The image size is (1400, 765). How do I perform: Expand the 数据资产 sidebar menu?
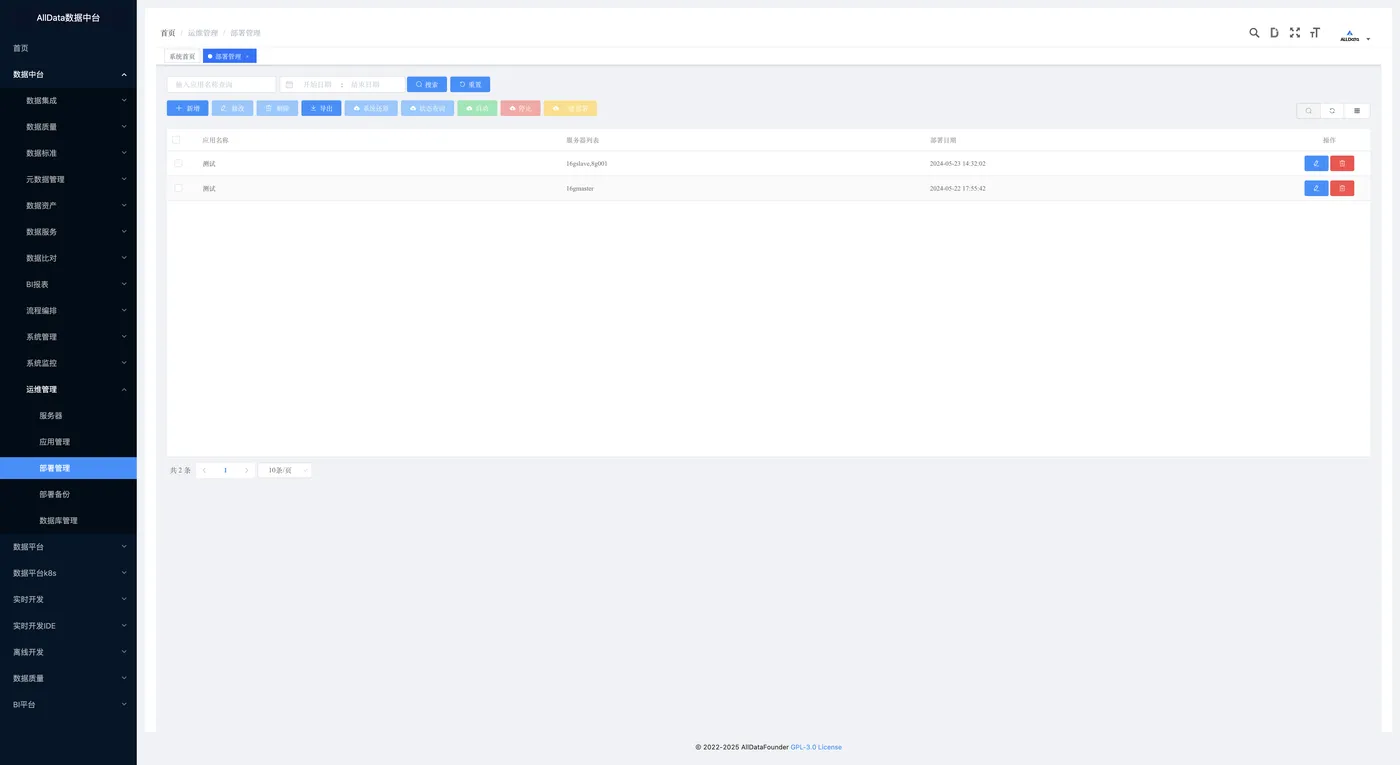68,205
